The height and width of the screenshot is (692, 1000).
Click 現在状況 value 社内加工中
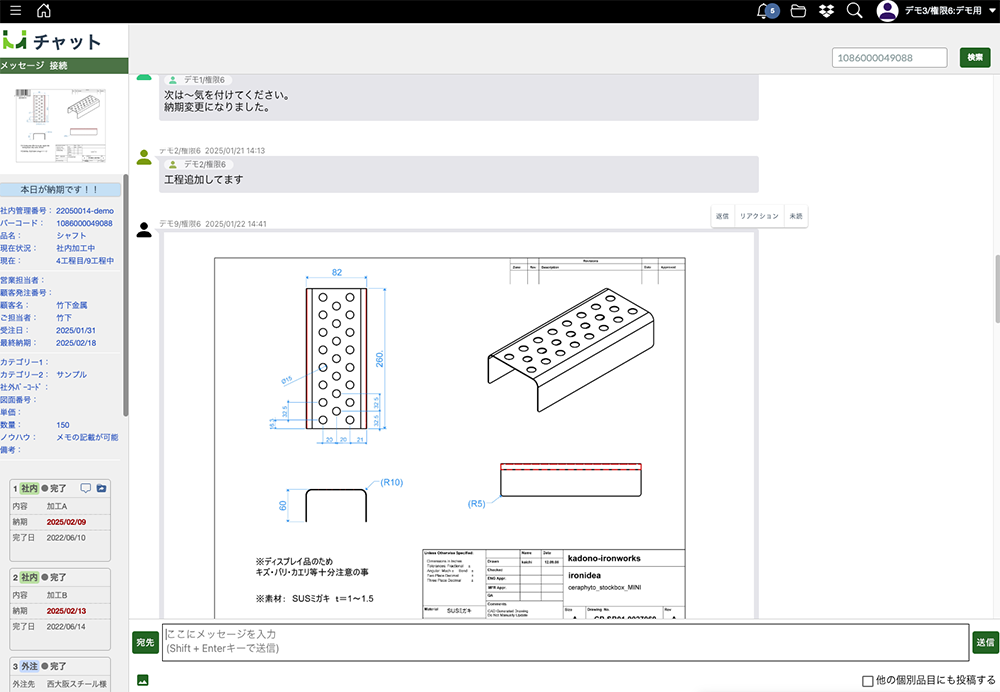pyautogui.click(x=75, y=248)
